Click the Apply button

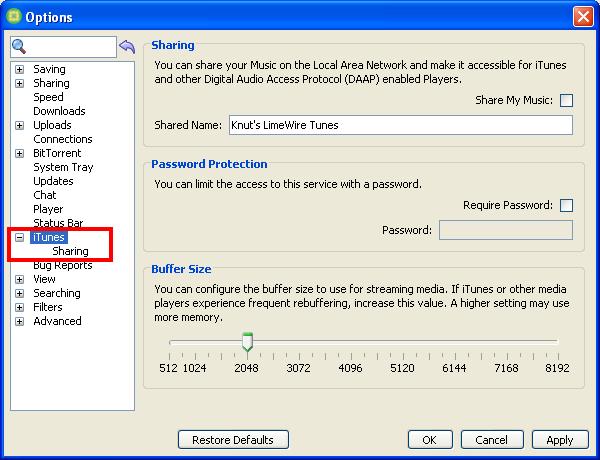[560, 440]
